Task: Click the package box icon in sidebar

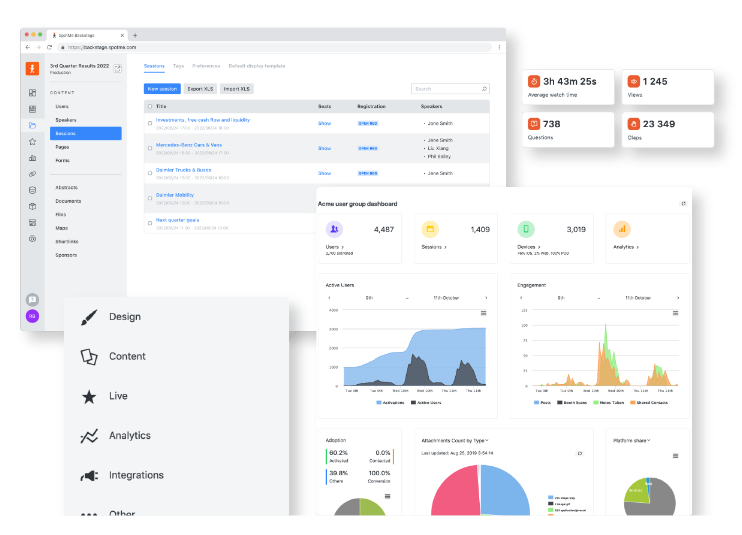Action: (x=32, y=206)
